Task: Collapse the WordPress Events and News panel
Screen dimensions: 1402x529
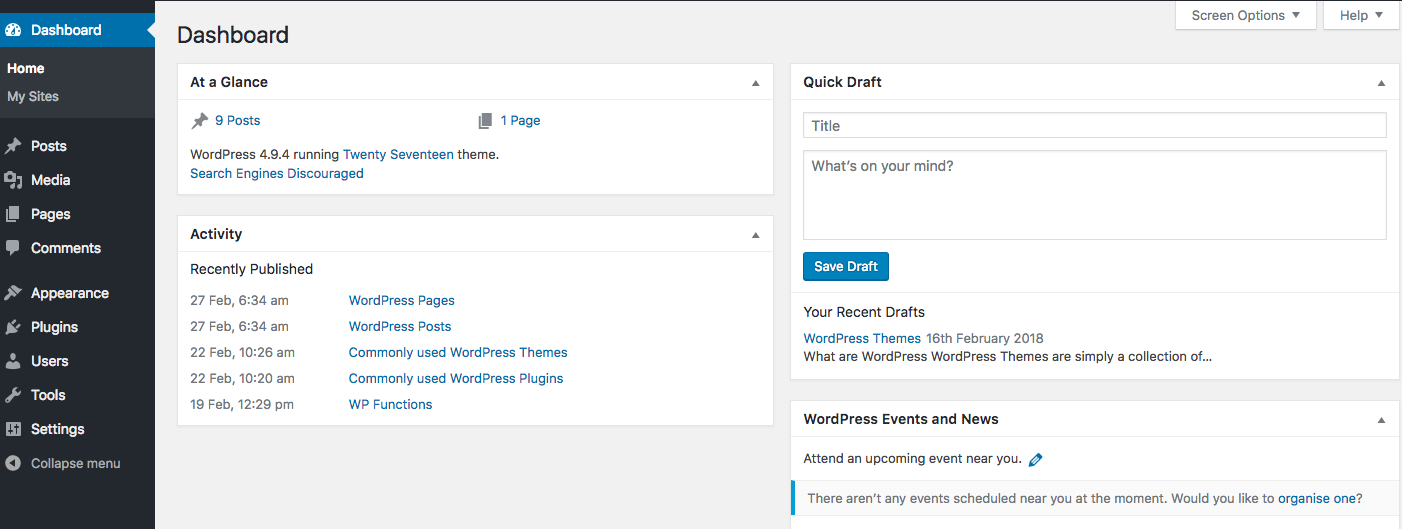Action: click(1382, 420)
